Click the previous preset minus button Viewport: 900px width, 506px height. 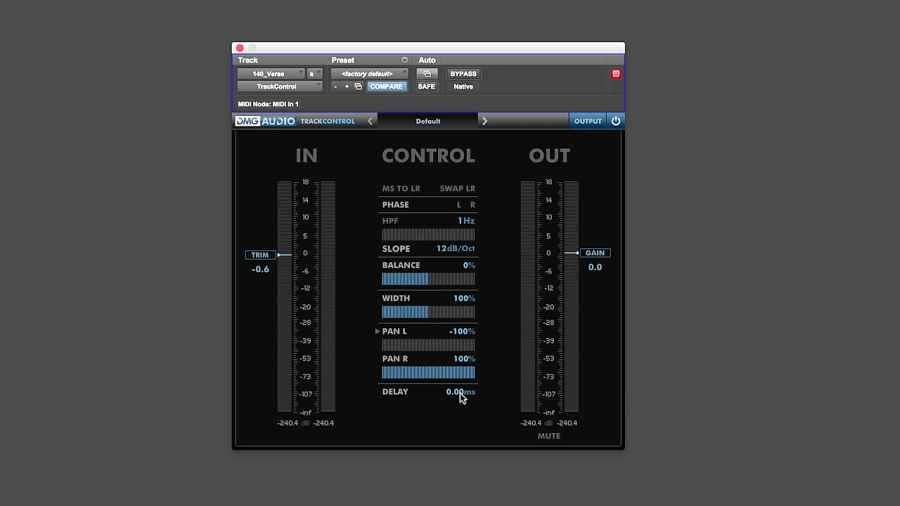[335, 87]
